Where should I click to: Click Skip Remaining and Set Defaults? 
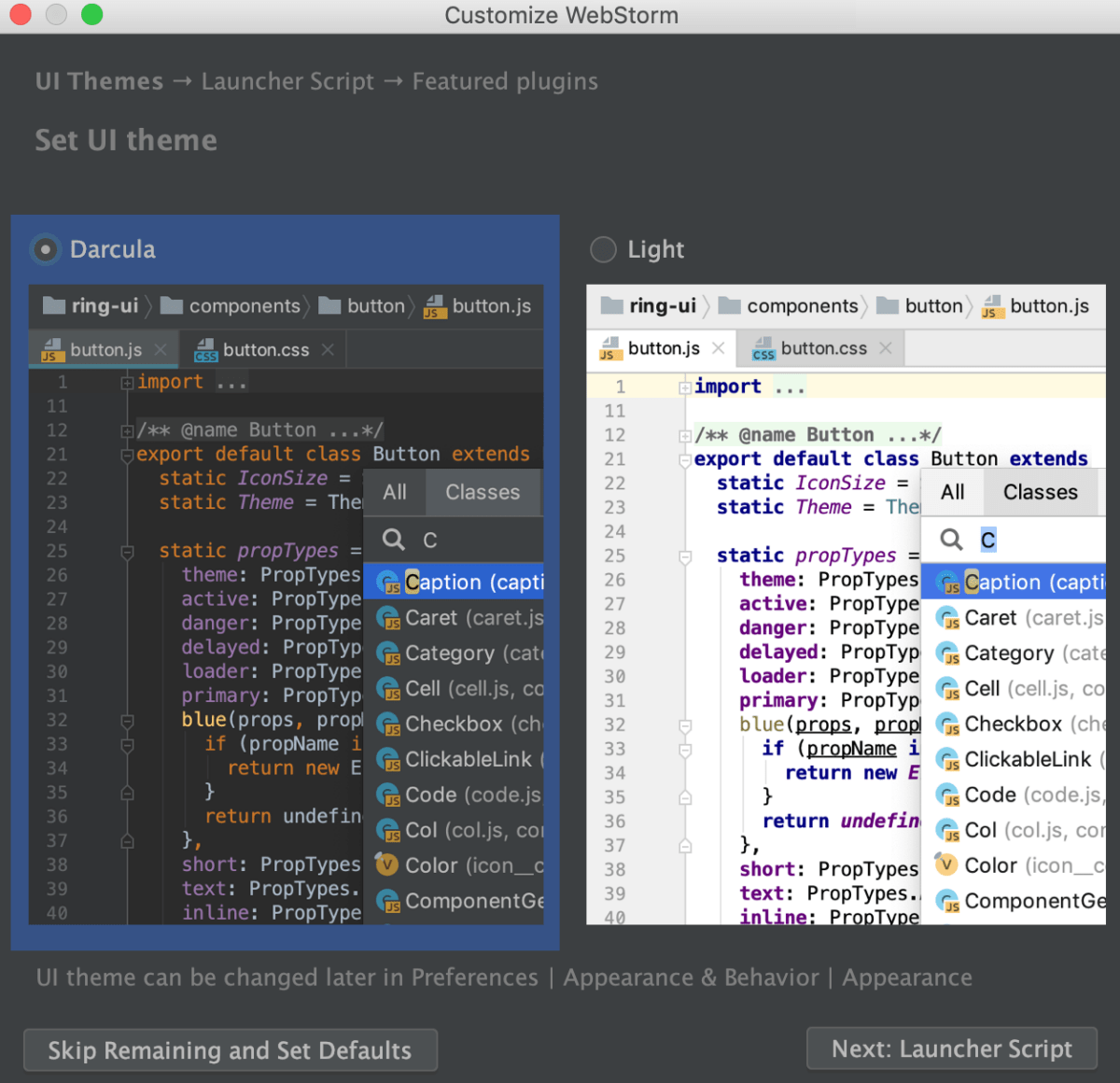point(230,1050)
